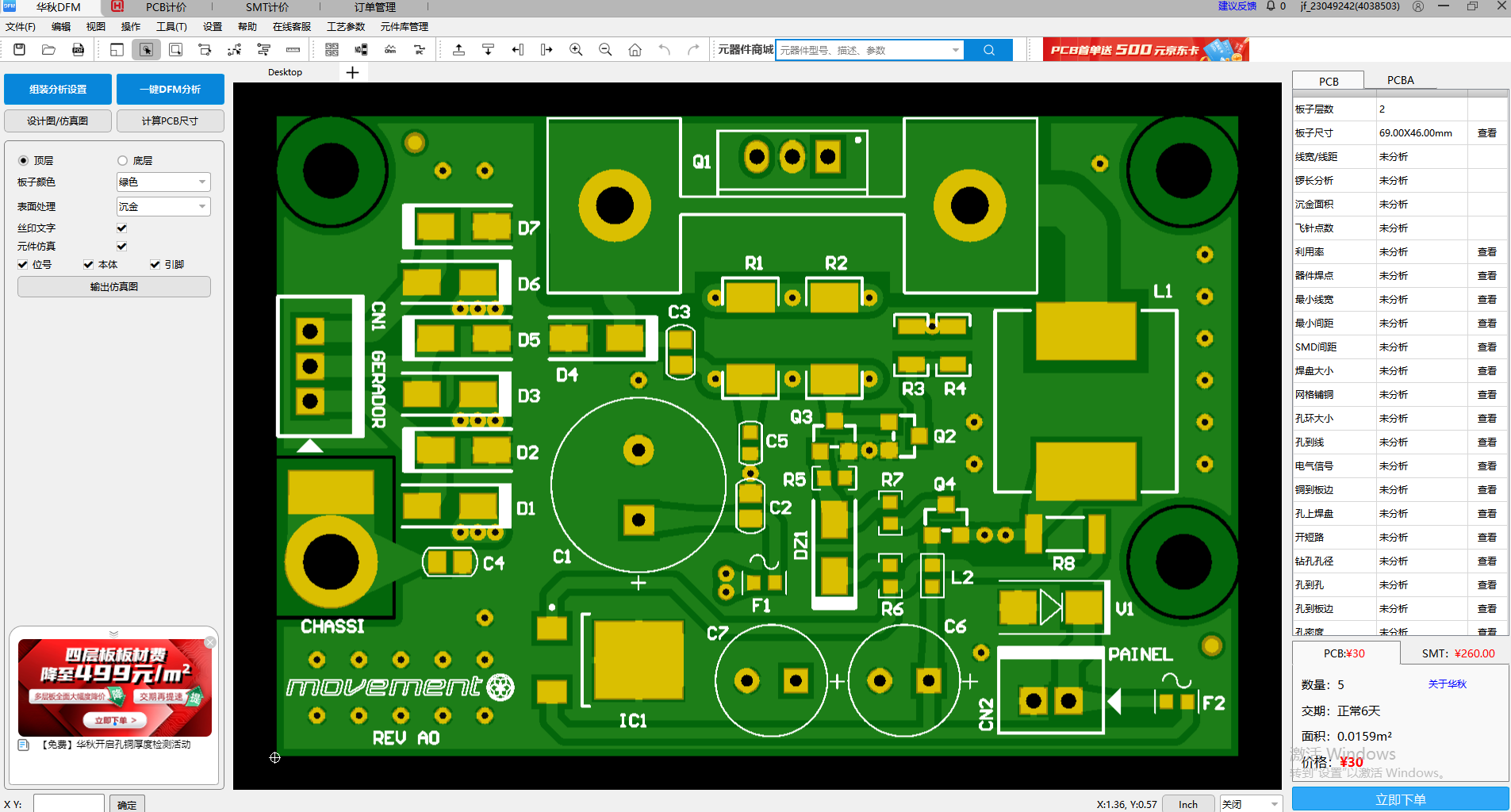The height and width of the screenshot is (812, 1511).
Task: Click the save file icon
Action: (x=20, y=50)
